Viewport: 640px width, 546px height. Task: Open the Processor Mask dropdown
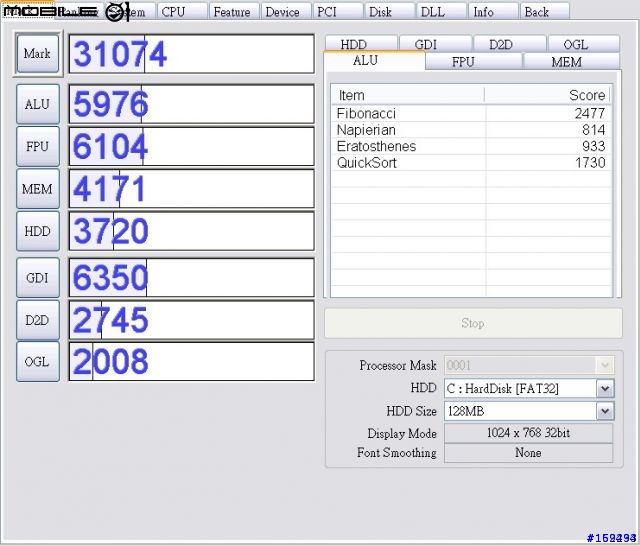coord(529,365)
